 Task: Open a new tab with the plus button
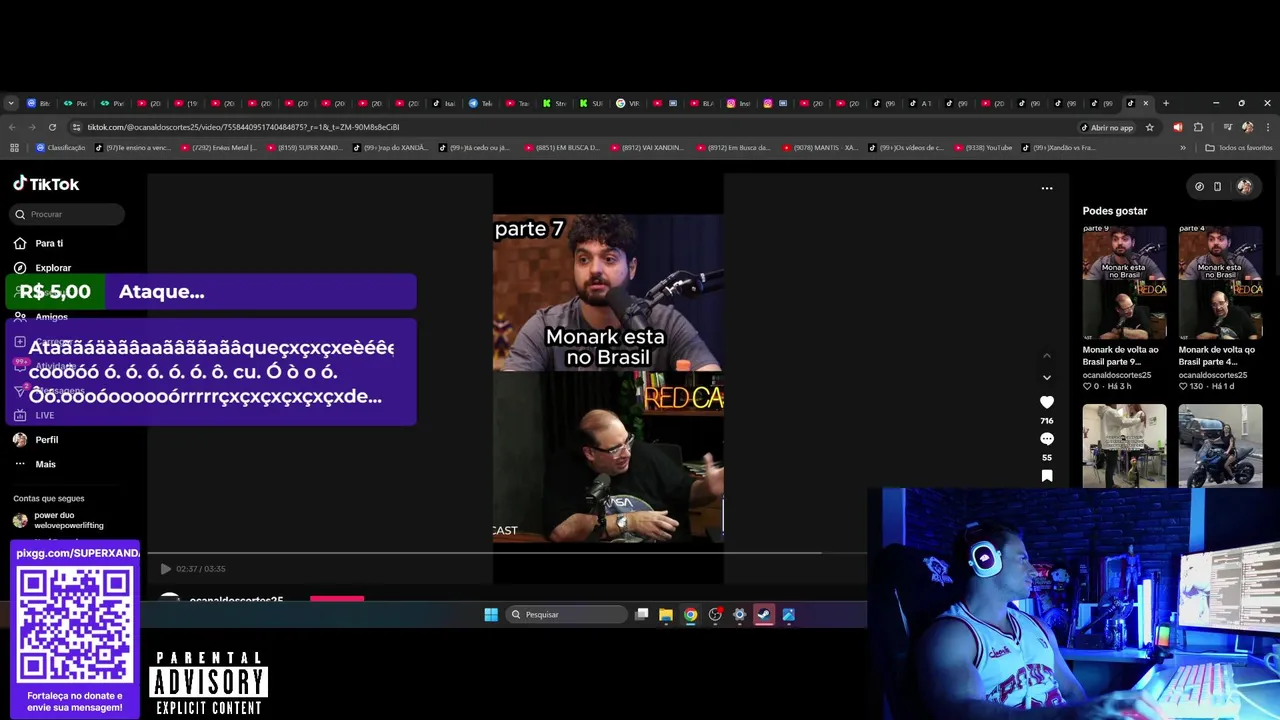(x=1165, y=103)
